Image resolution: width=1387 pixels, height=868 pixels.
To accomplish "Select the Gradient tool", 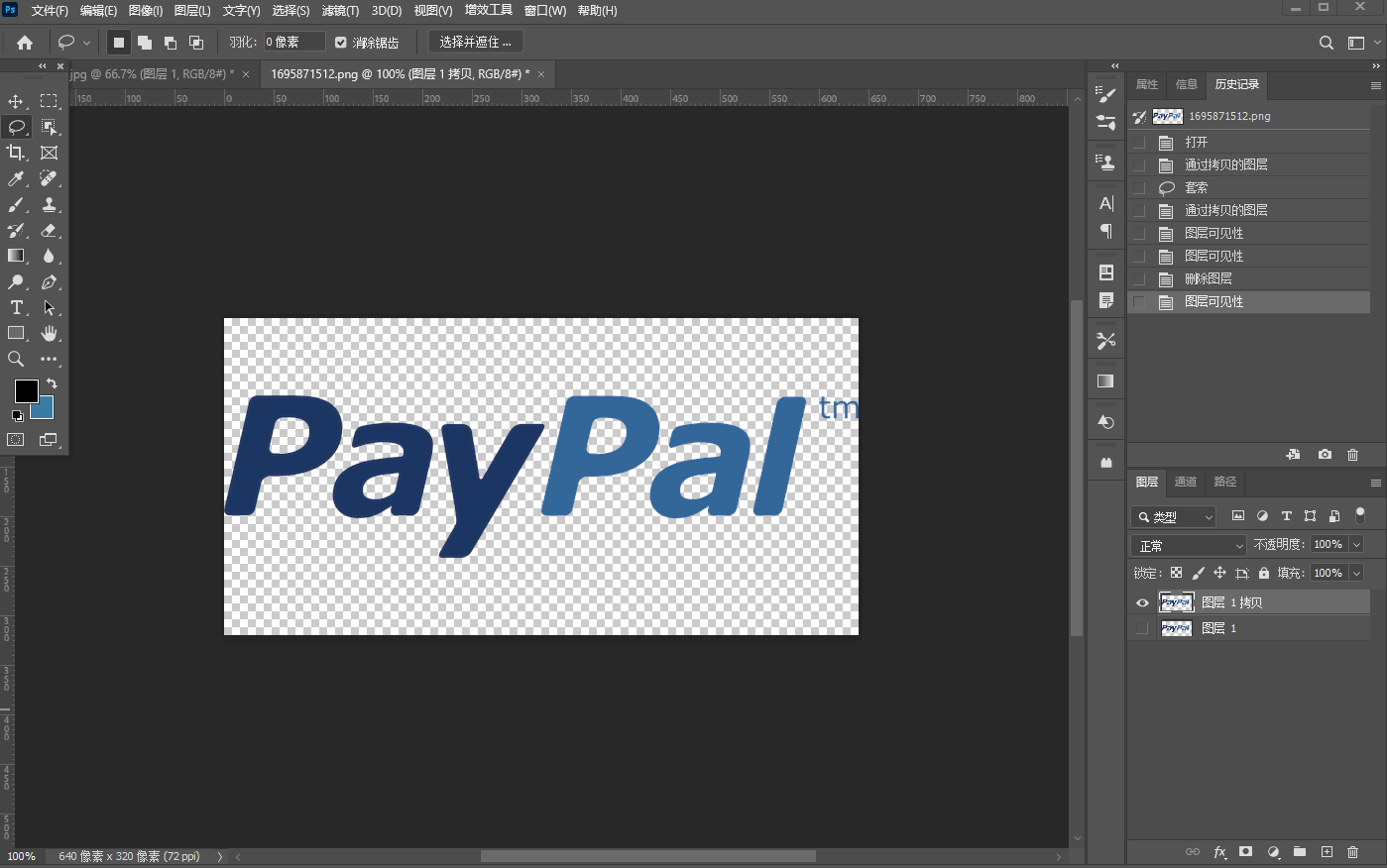I will [x=16, y=256].
